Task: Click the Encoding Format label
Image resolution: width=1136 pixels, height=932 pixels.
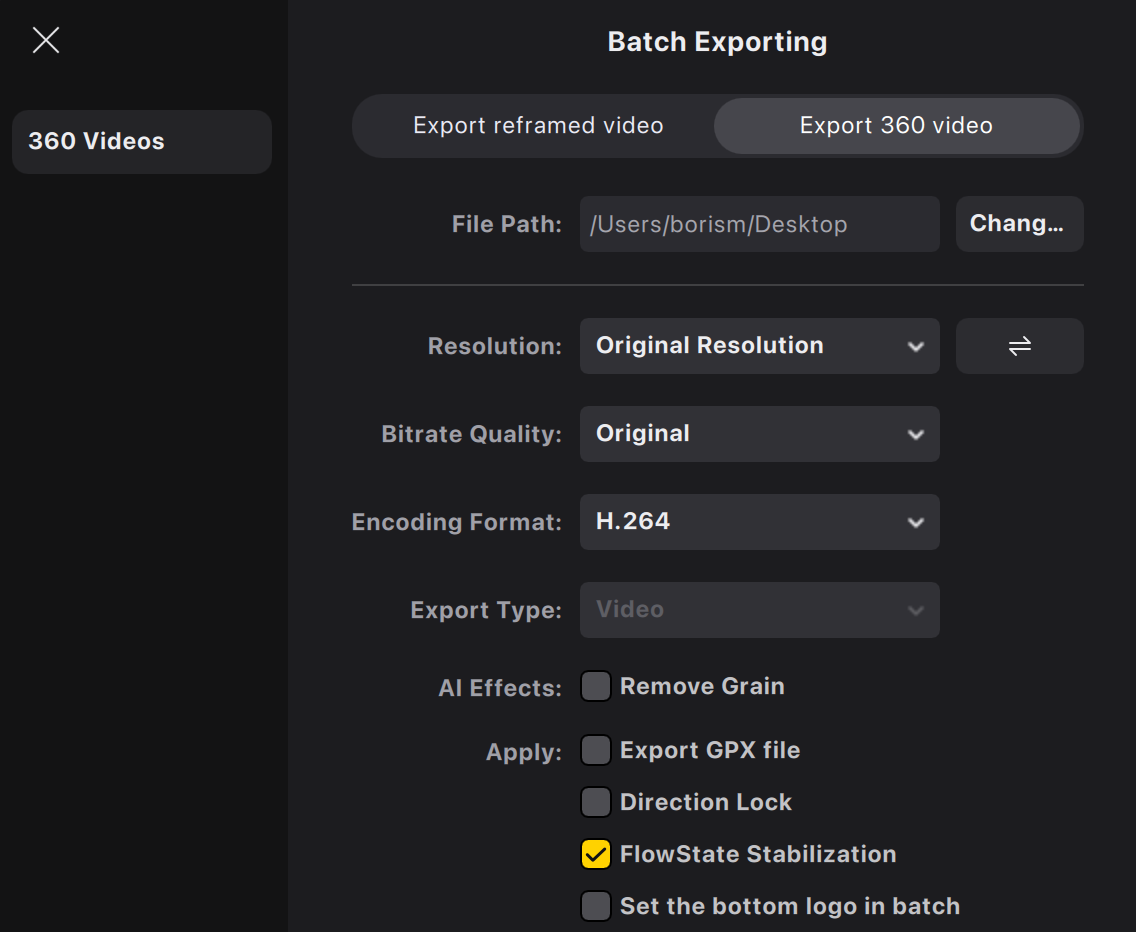Action: pyautogui.click(x=456, y=523)
